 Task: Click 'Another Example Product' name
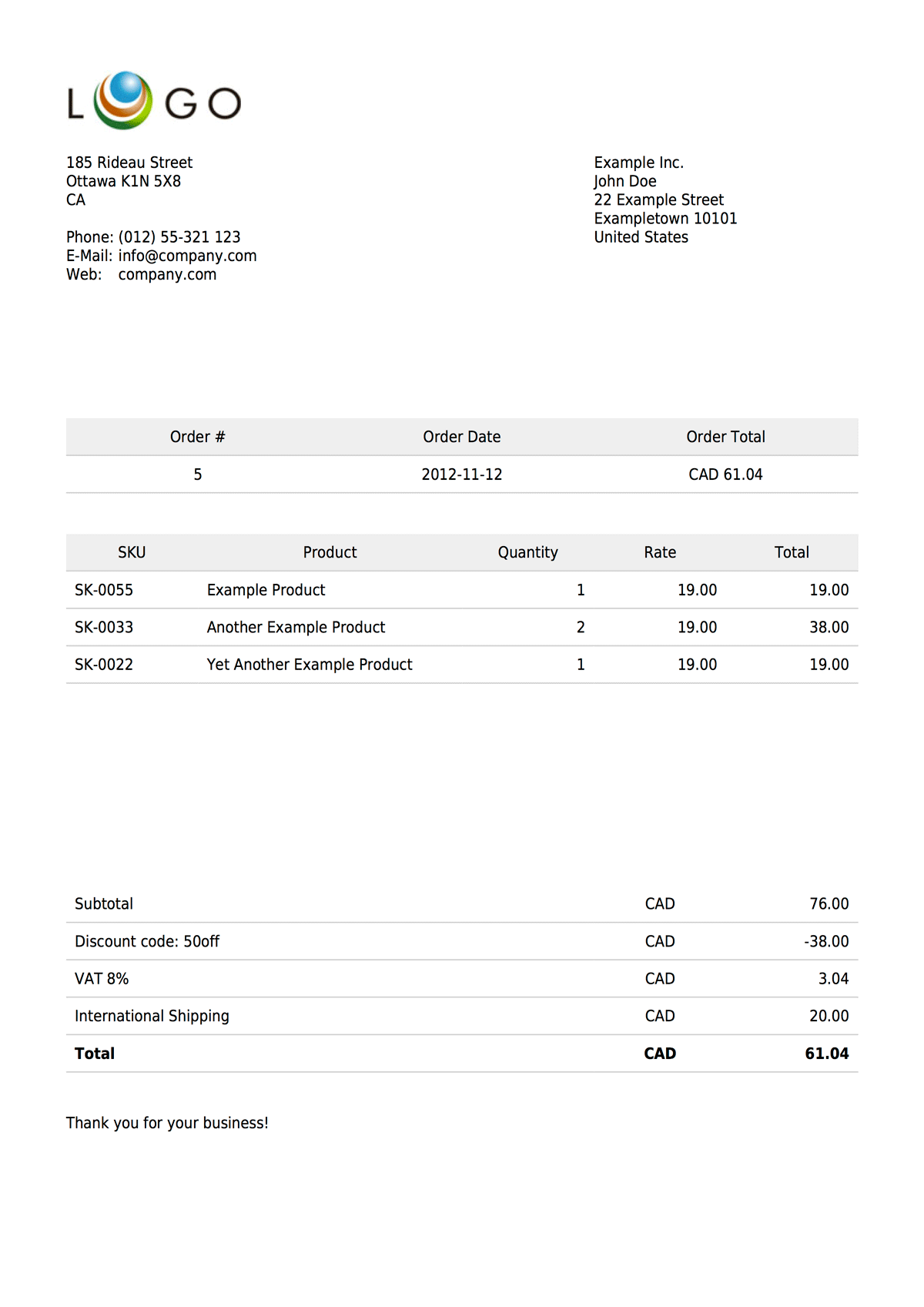[296, 627]
